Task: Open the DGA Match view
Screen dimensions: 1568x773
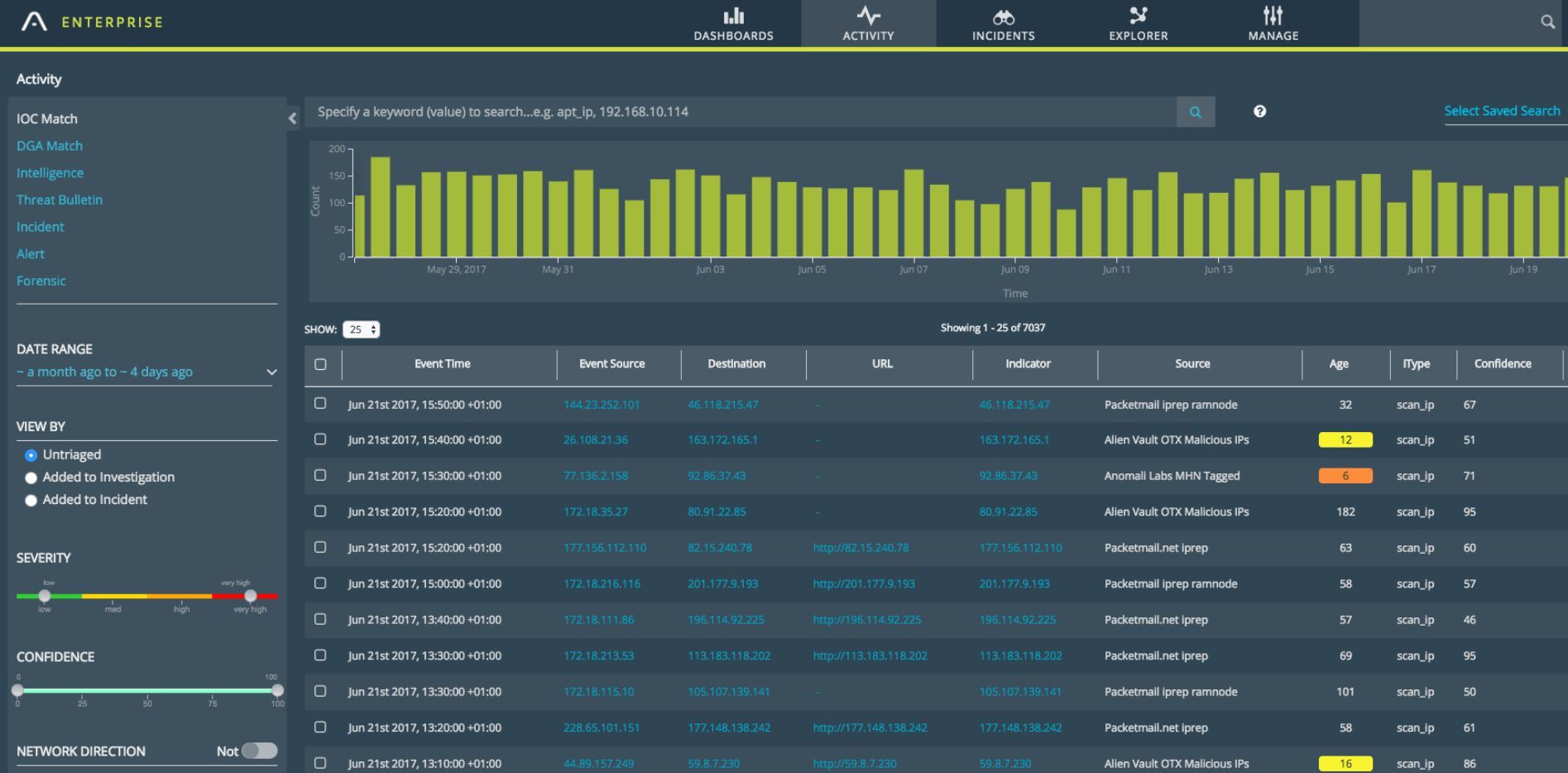Action: tap(50, 146)
